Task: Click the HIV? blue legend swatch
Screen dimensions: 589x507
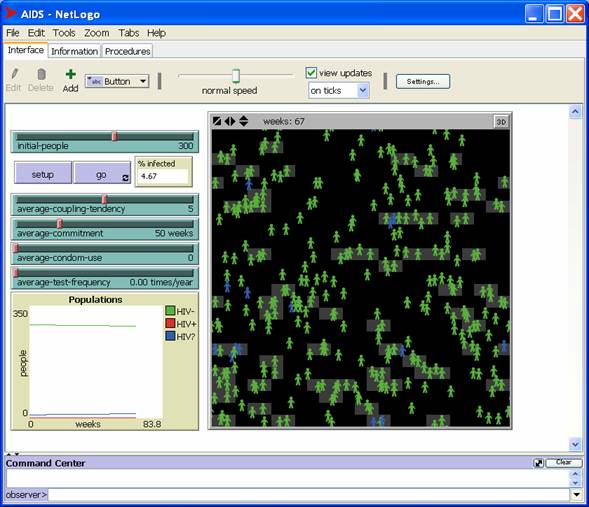Action: pyautogui.click(x=170, y=336)
